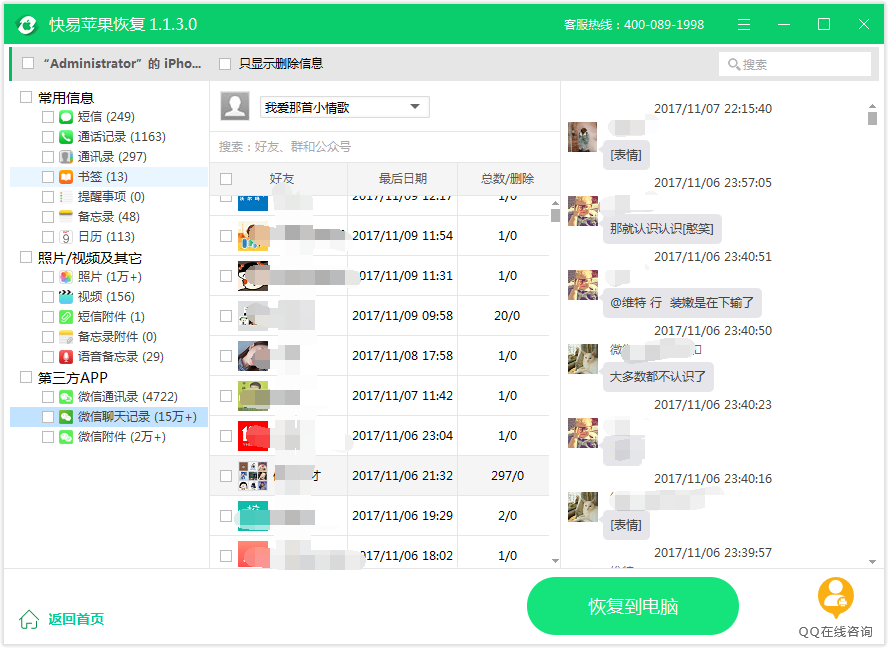
Task: Click the 返回首页 link
Action: pyautogui.click(x=76, y=619)
